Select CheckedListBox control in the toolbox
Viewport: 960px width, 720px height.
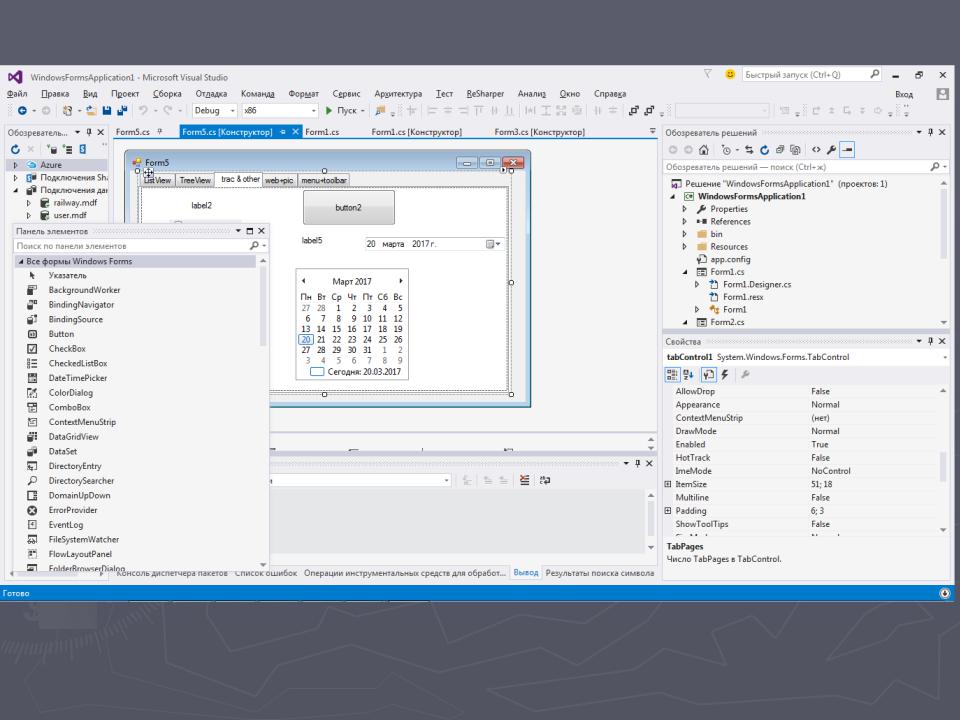(78, 363)
